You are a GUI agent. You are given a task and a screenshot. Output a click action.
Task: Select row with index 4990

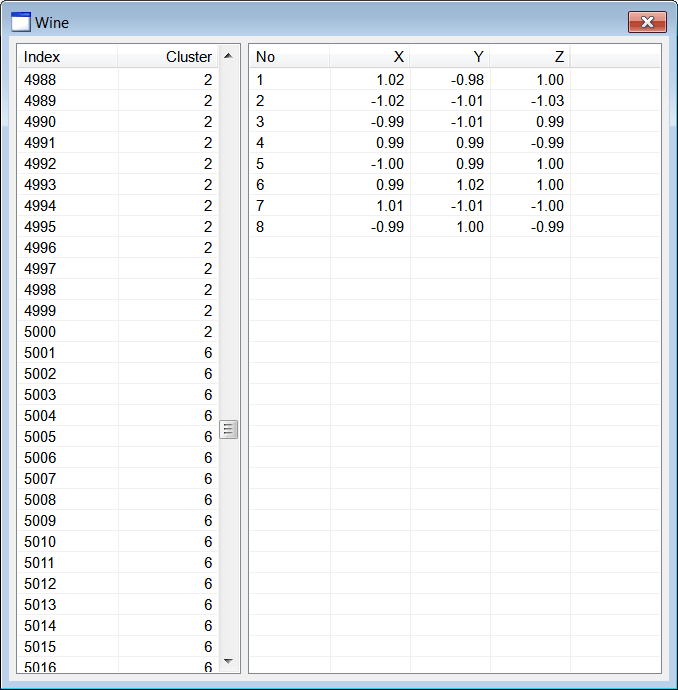point(118,121)
